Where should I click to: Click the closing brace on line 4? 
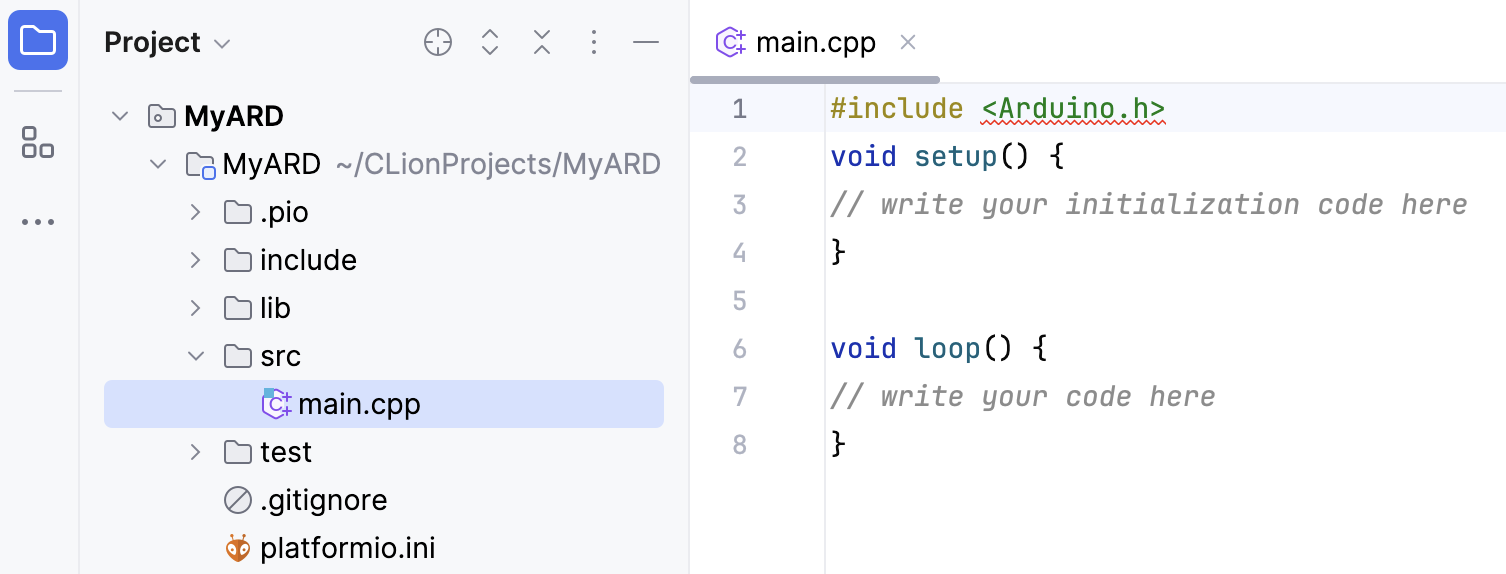(838, 252)
